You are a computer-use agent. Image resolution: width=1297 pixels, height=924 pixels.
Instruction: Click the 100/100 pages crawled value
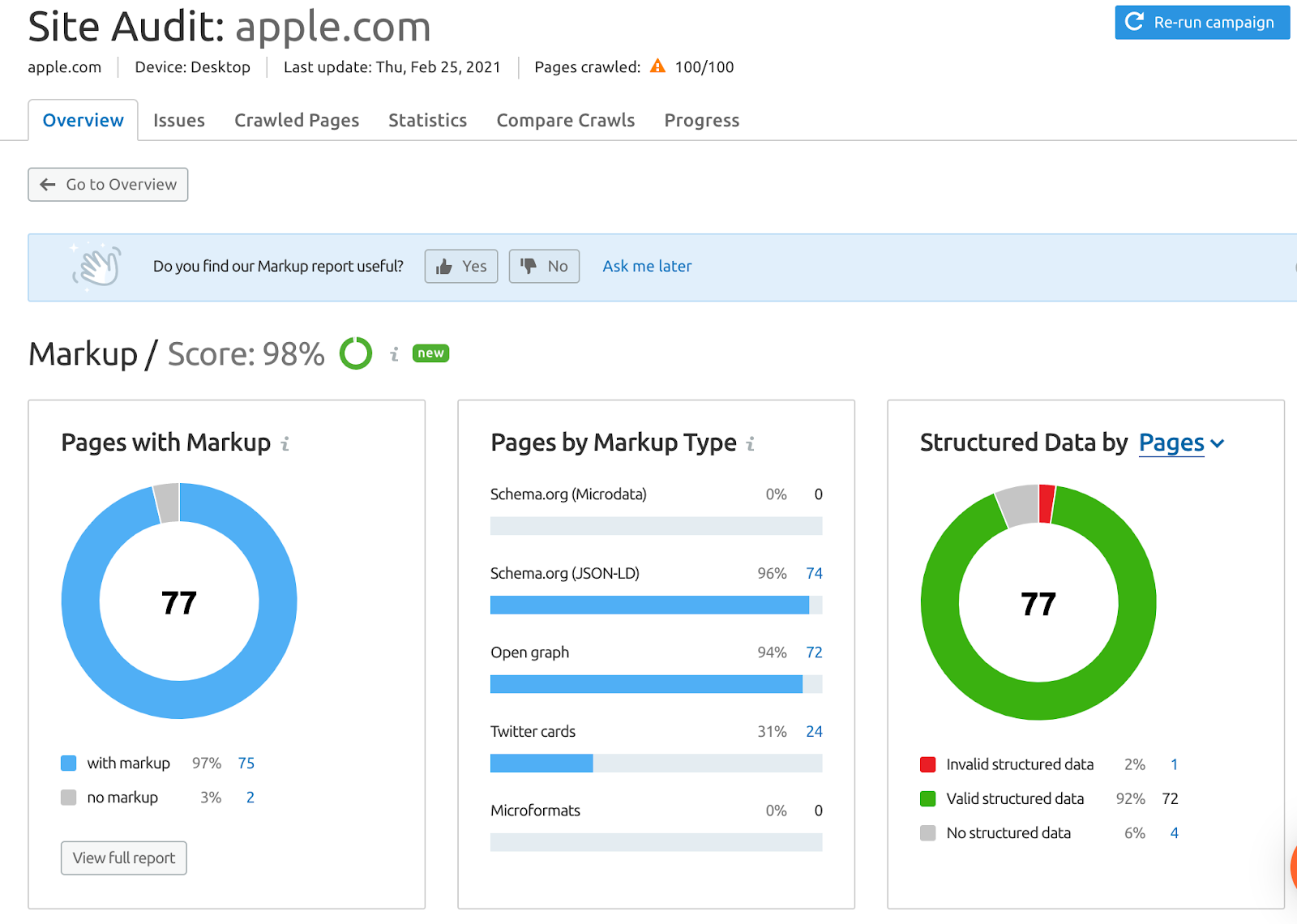coord(704,66)
